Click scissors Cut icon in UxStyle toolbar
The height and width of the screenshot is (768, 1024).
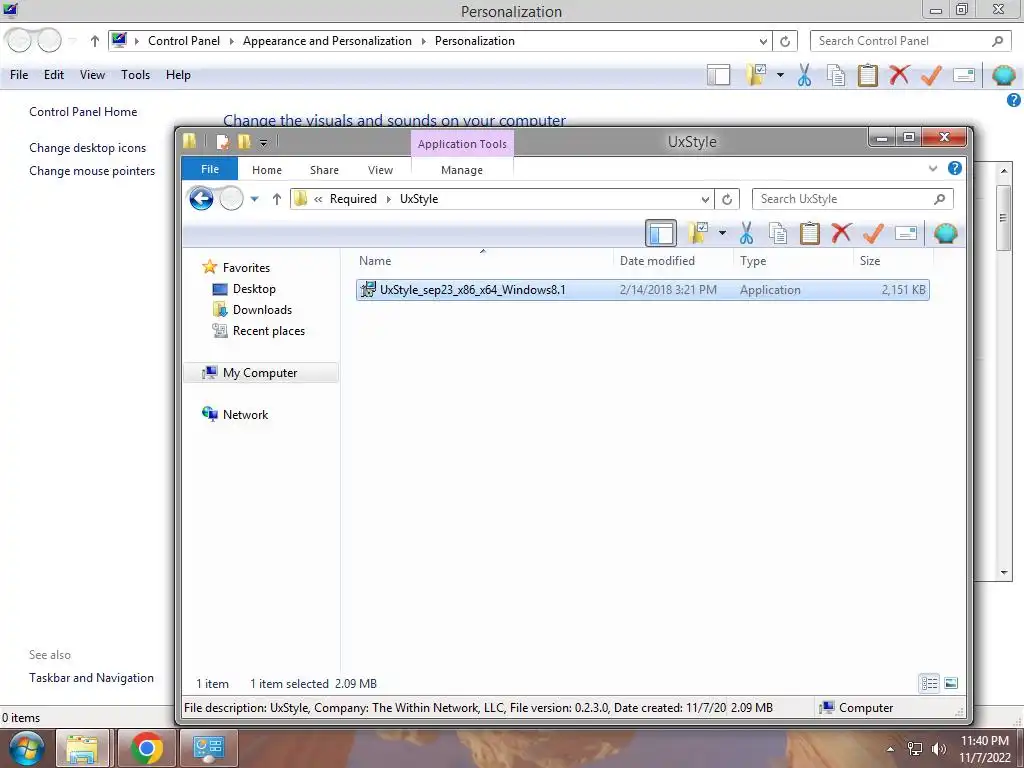[746, 232]
